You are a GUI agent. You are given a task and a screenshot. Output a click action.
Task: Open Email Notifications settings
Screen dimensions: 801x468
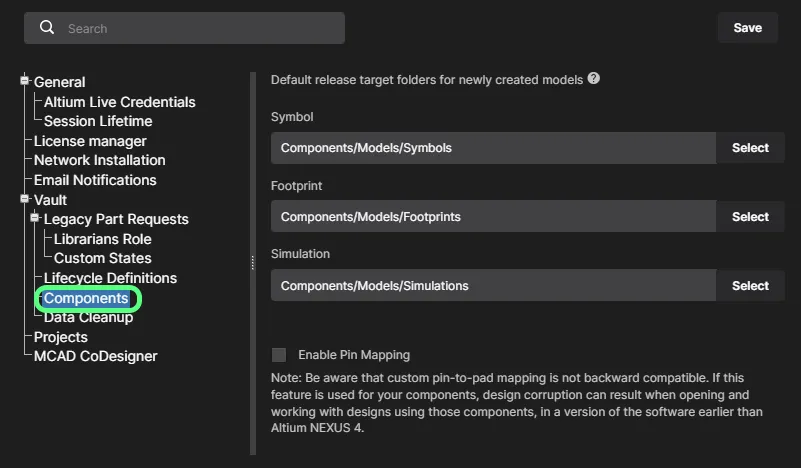point(95,180)
